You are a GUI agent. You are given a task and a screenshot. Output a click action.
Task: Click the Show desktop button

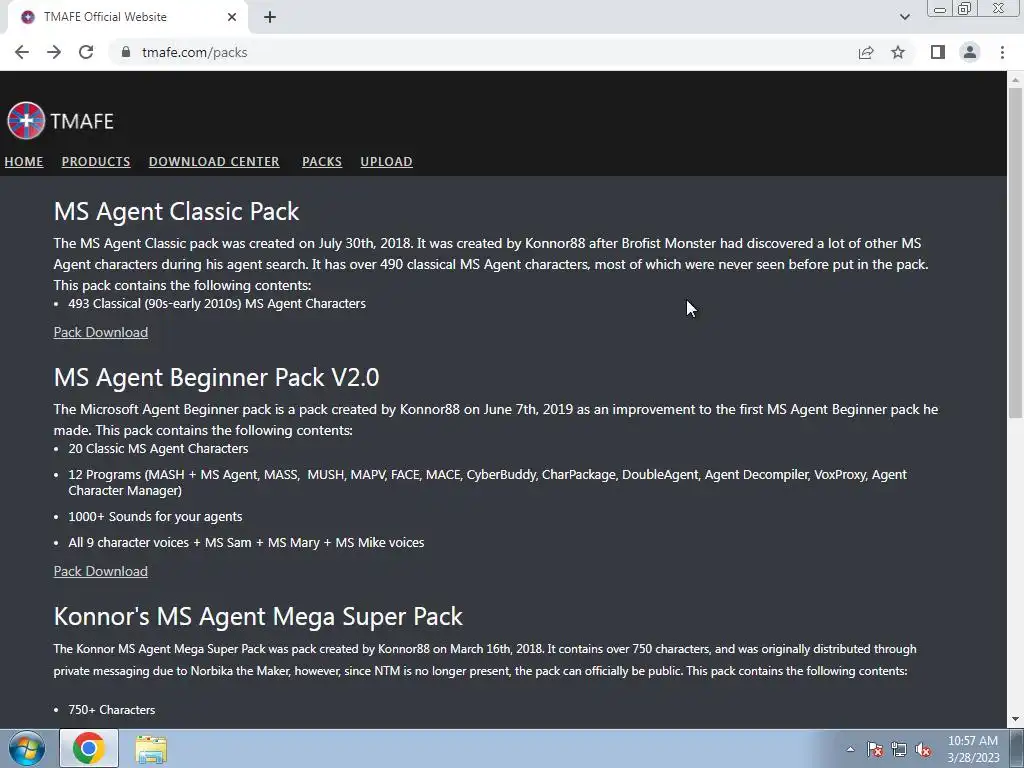tap(1017, 748)
